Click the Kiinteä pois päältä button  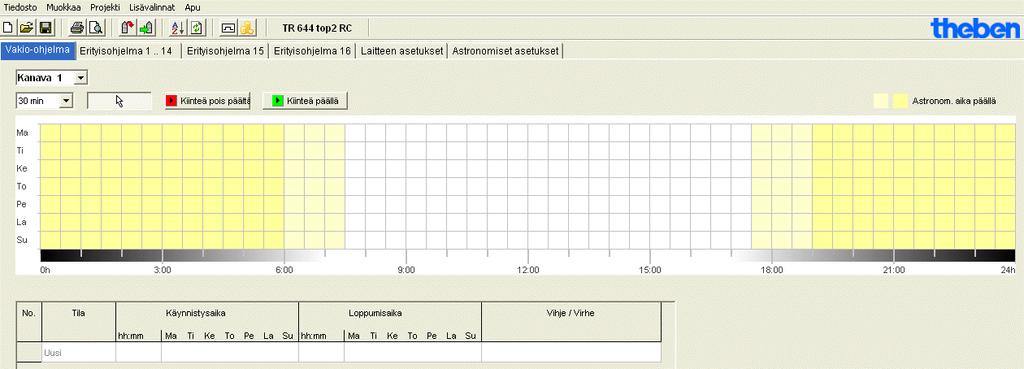(x=208, y=101)
